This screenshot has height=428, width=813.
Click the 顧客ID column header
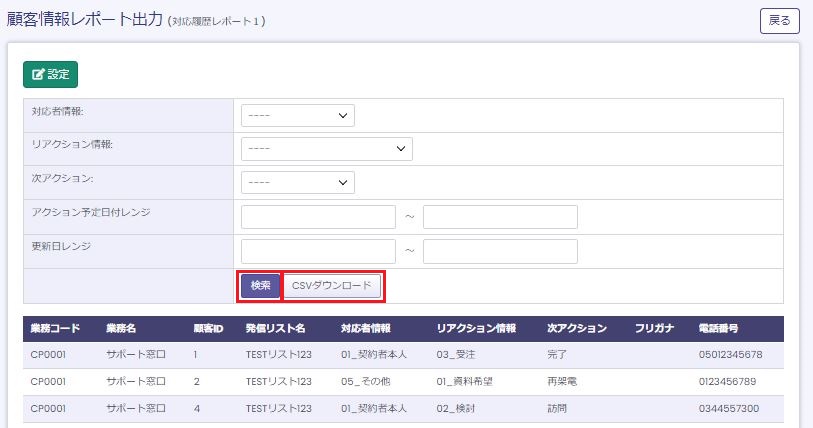(x=208, y=328)
